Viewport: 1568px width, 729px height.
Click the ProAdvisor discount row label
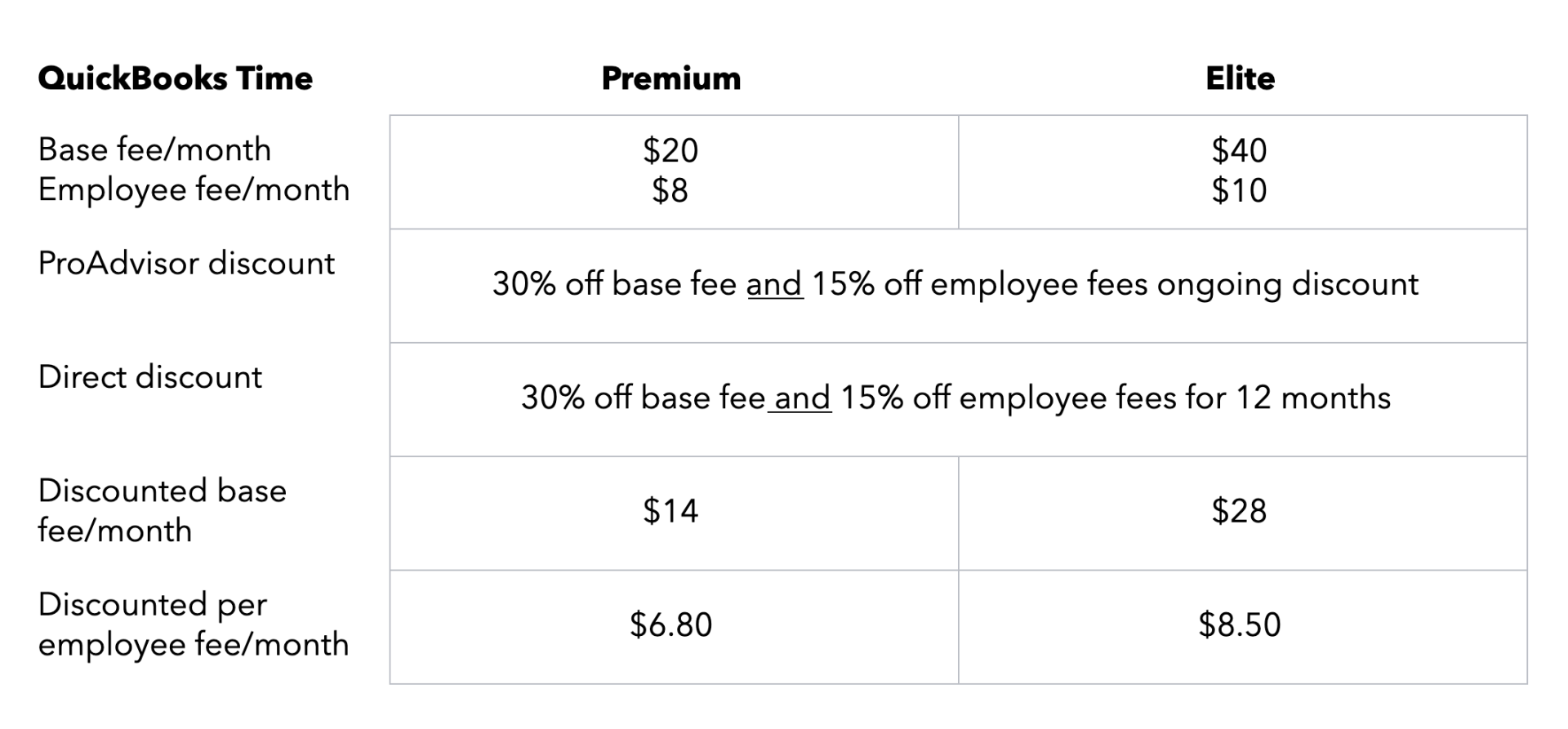[186, 264]
